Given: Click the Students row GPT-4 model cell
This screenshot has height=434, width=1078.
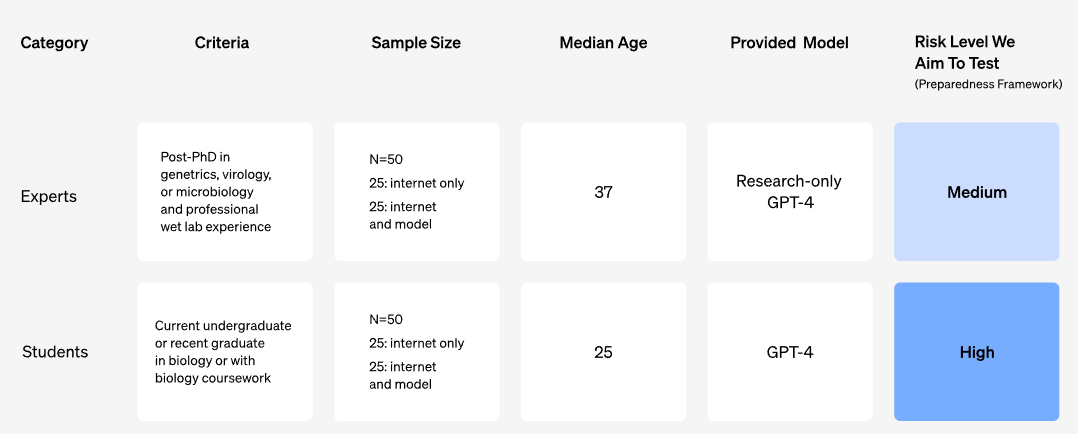Looking at the screenshot, I should pos(789,352).
